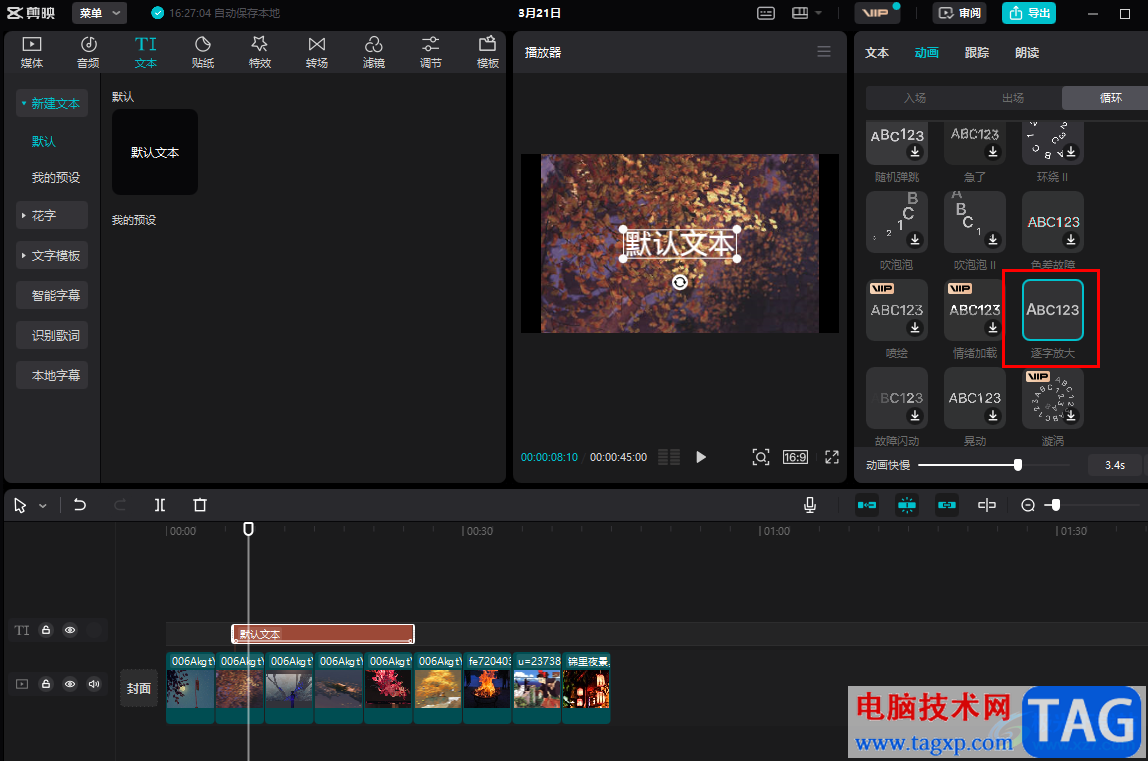Viewport: 1148px width, 761px height.
Task: Toggle lock on the video track
Action: click(x=46, y=684)
